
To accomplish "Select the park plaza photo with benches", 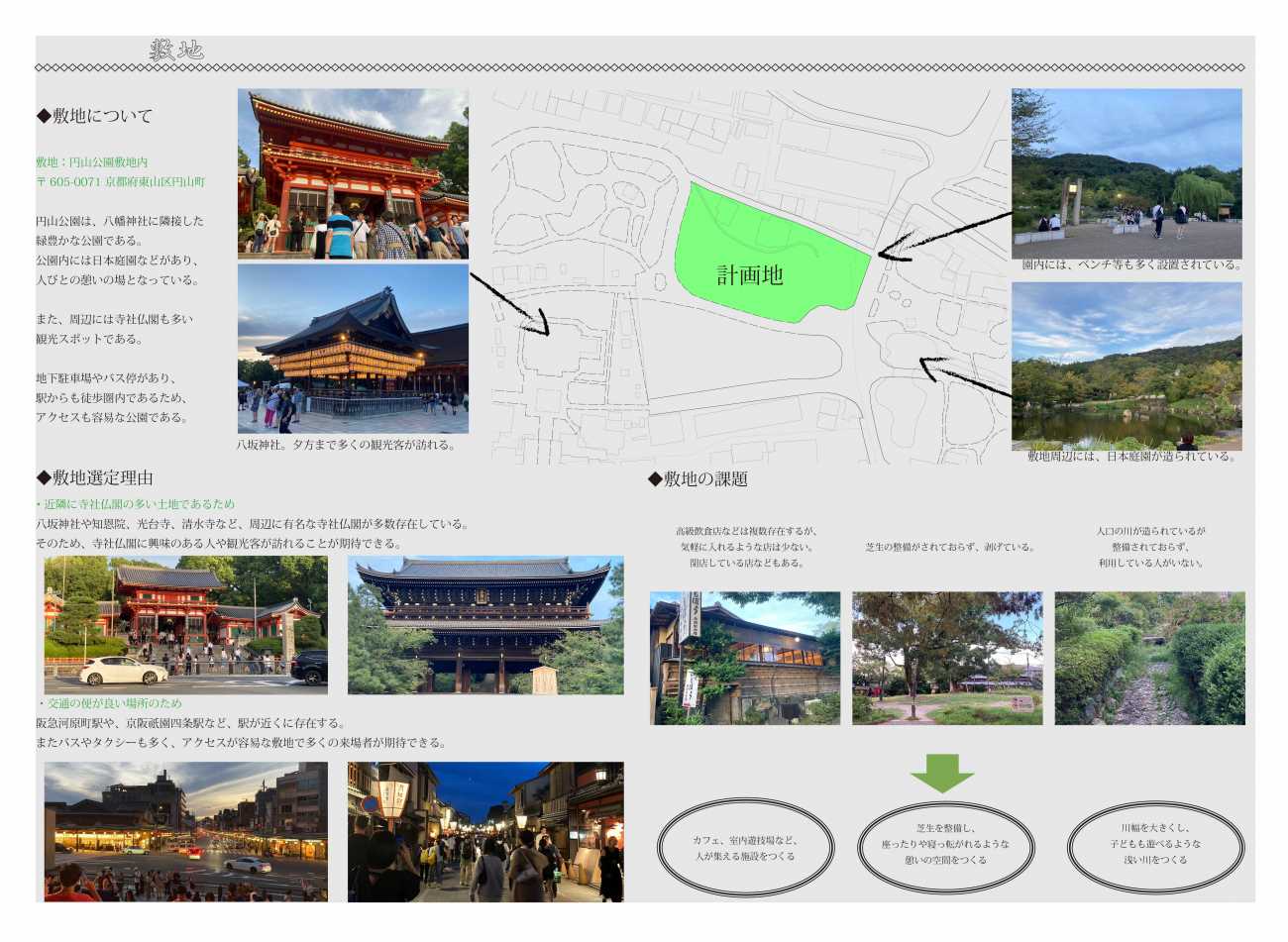I will coord(1127,173).
